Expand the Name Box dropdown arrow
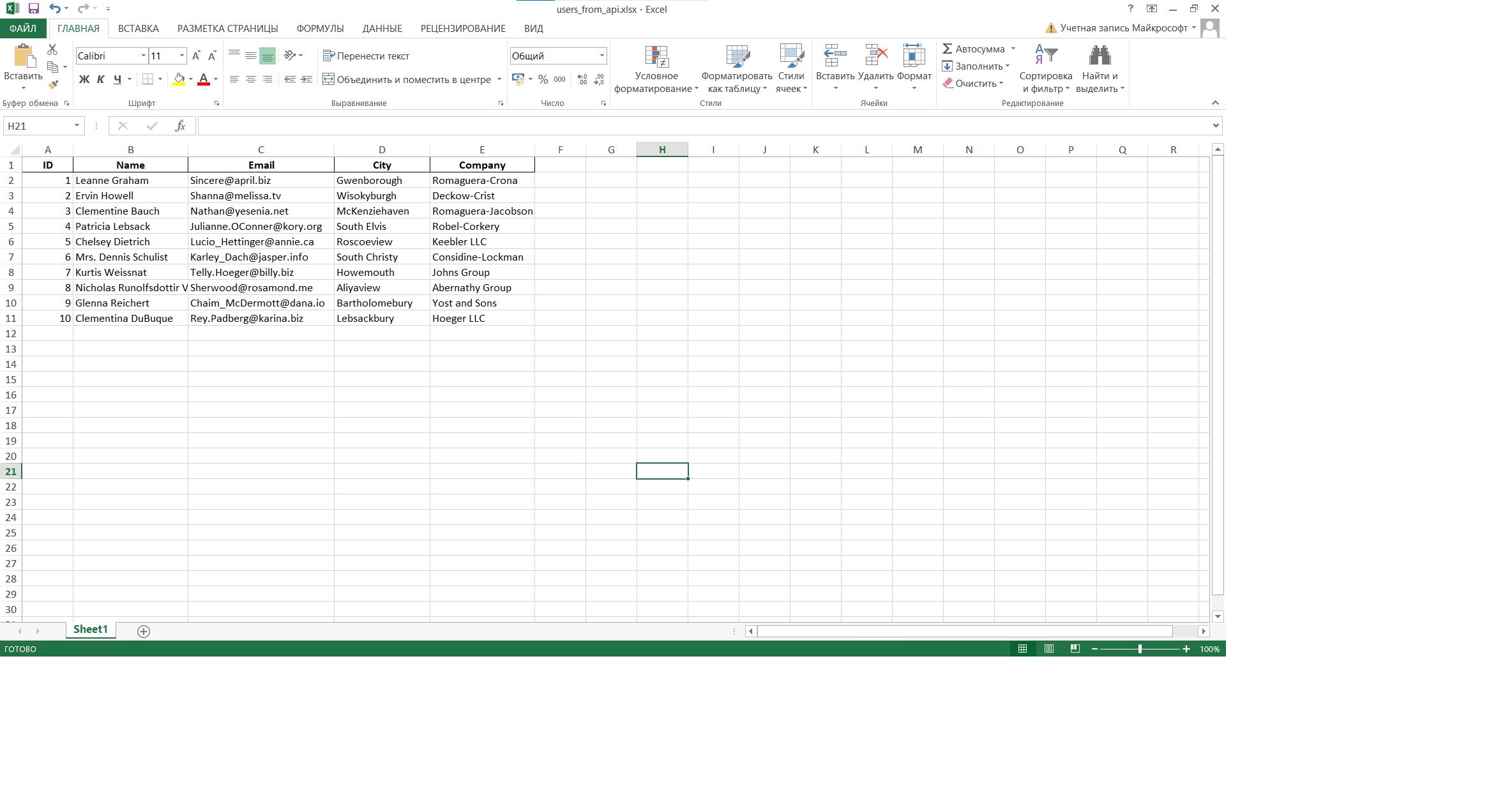 [x=77, y=126]
